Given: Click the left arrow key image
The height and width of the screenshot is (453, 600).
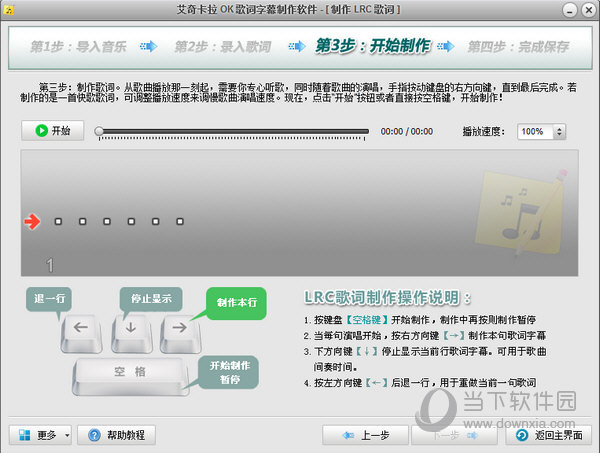Looking at the screenshot, I should coord(82,333).
